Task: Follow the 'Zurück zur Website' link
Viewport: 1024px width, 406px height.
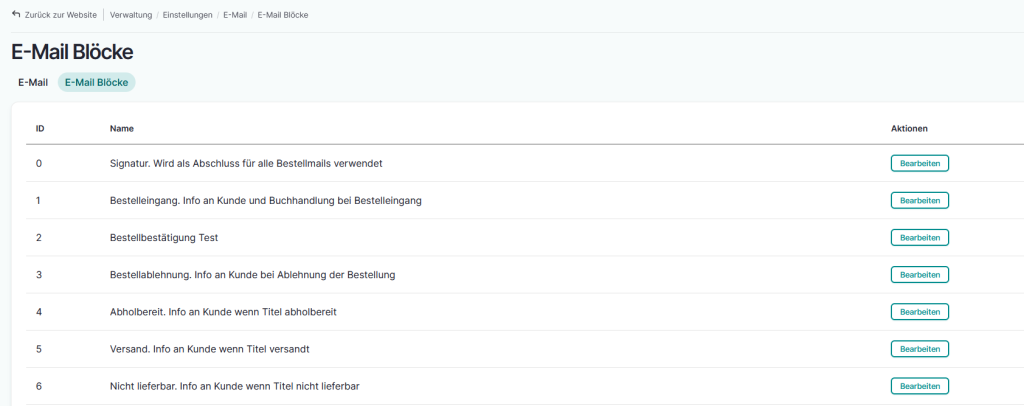Action: pos(60,15)
